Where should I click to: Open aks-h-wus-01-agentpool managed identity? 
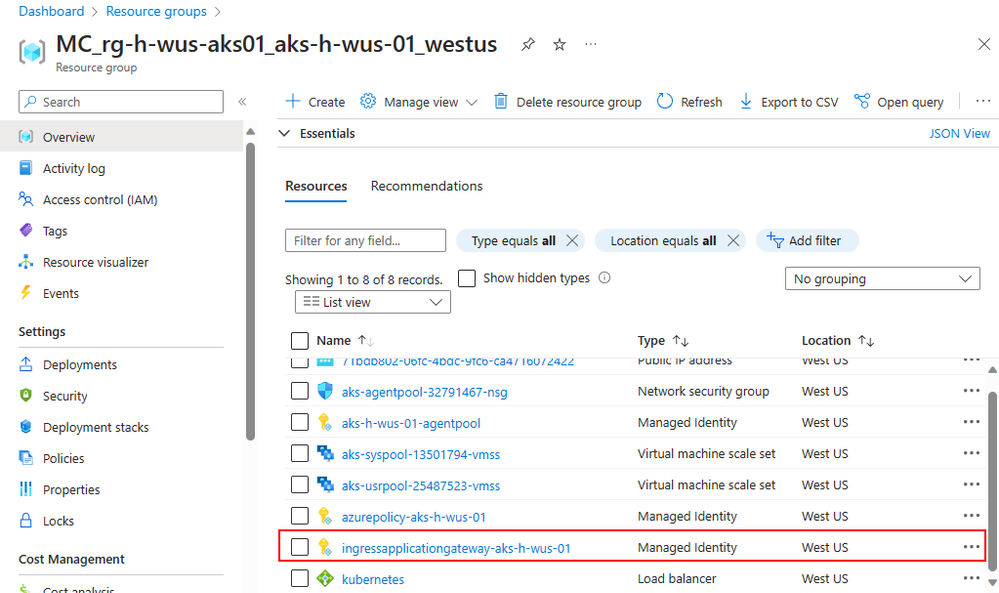point(411,423)
